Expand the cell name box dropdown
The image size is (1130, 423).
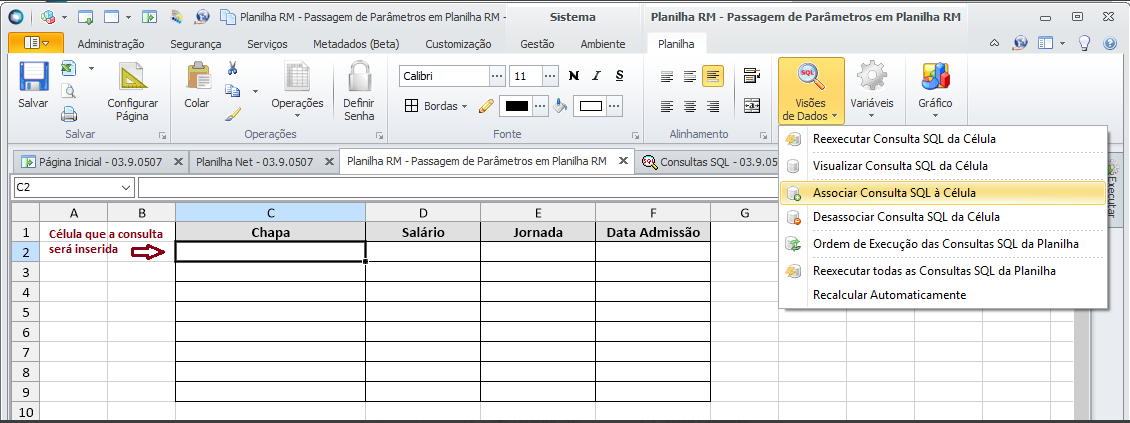126,187
